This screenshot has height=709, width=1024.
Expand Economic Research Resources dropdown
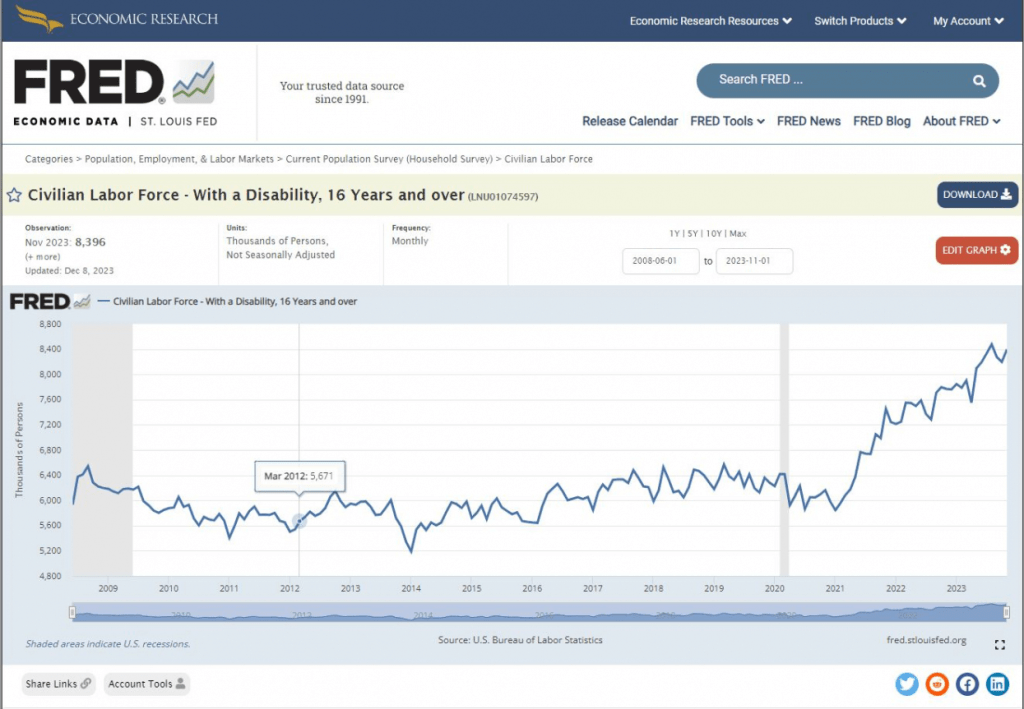(x=710, y=21)
